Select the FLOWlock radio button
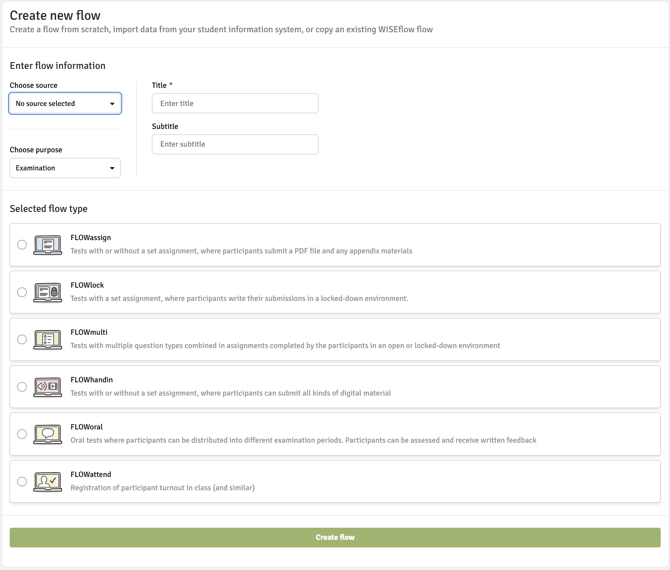Image resolution: width=670 pixels, height=570 pixels. 22,292
